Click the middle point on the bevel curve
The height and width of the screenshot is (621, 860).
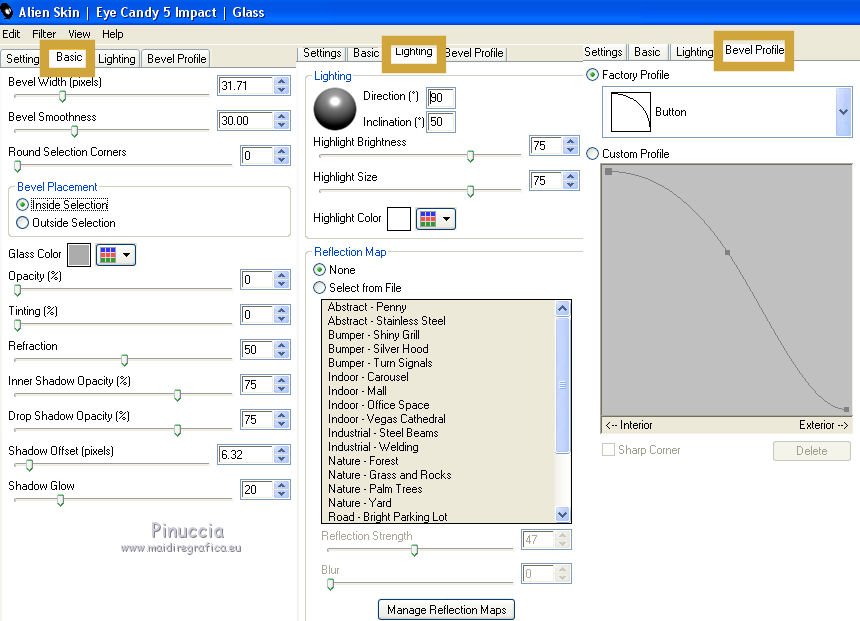(x=728, y=253)
